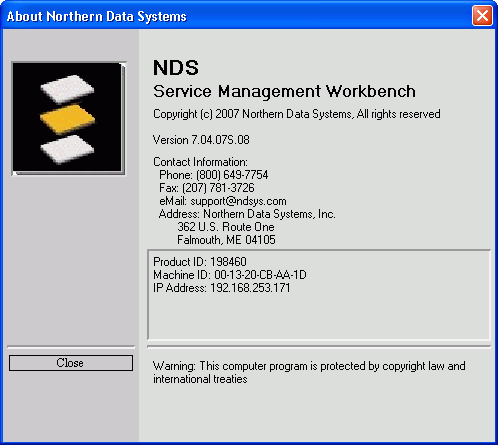This screenshot has height=445, width=498.
Task: Click the About Northern Data Systems title bar
Action: pos(233,16)
